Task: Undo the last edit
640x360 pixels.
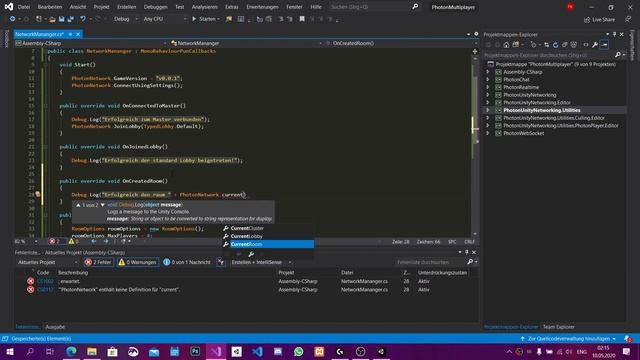Action: click(83, 19)
